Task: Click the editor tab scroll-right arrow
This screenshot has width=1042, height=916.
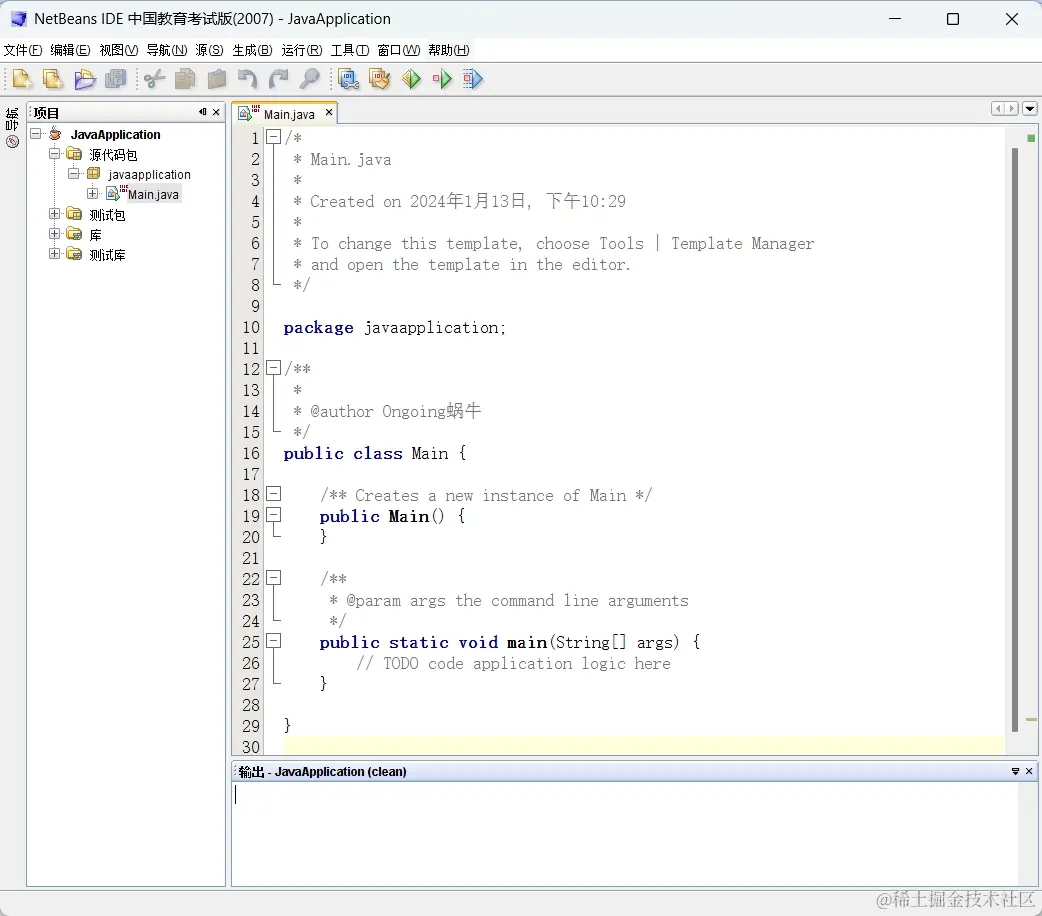Action: 1011,108
